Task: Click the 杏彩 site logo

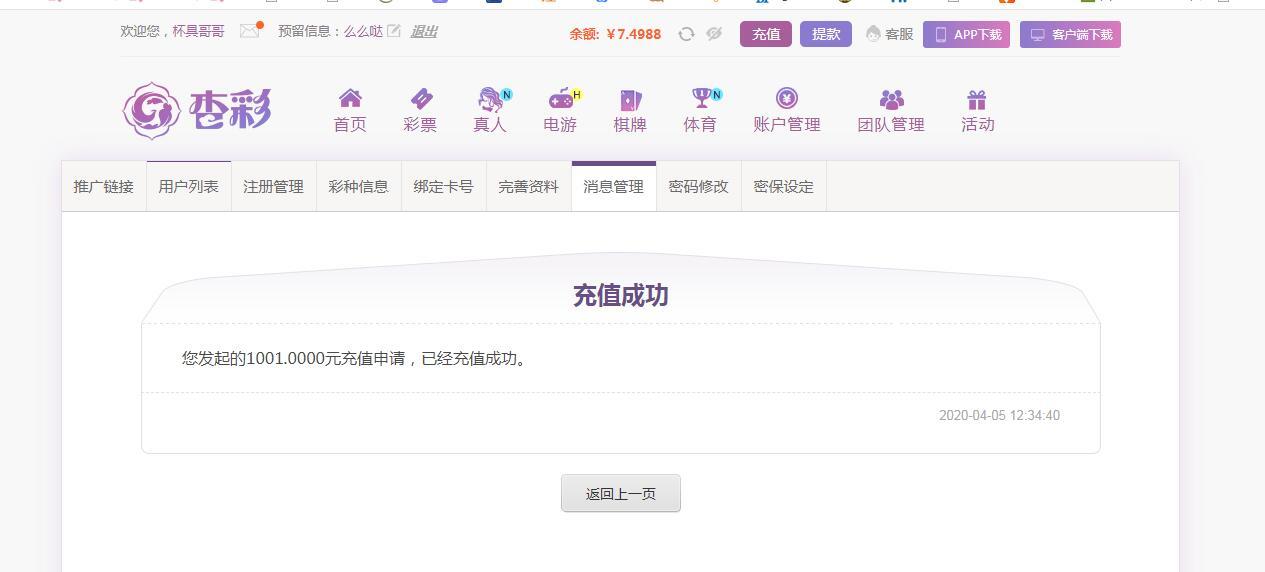Action: 197,110
